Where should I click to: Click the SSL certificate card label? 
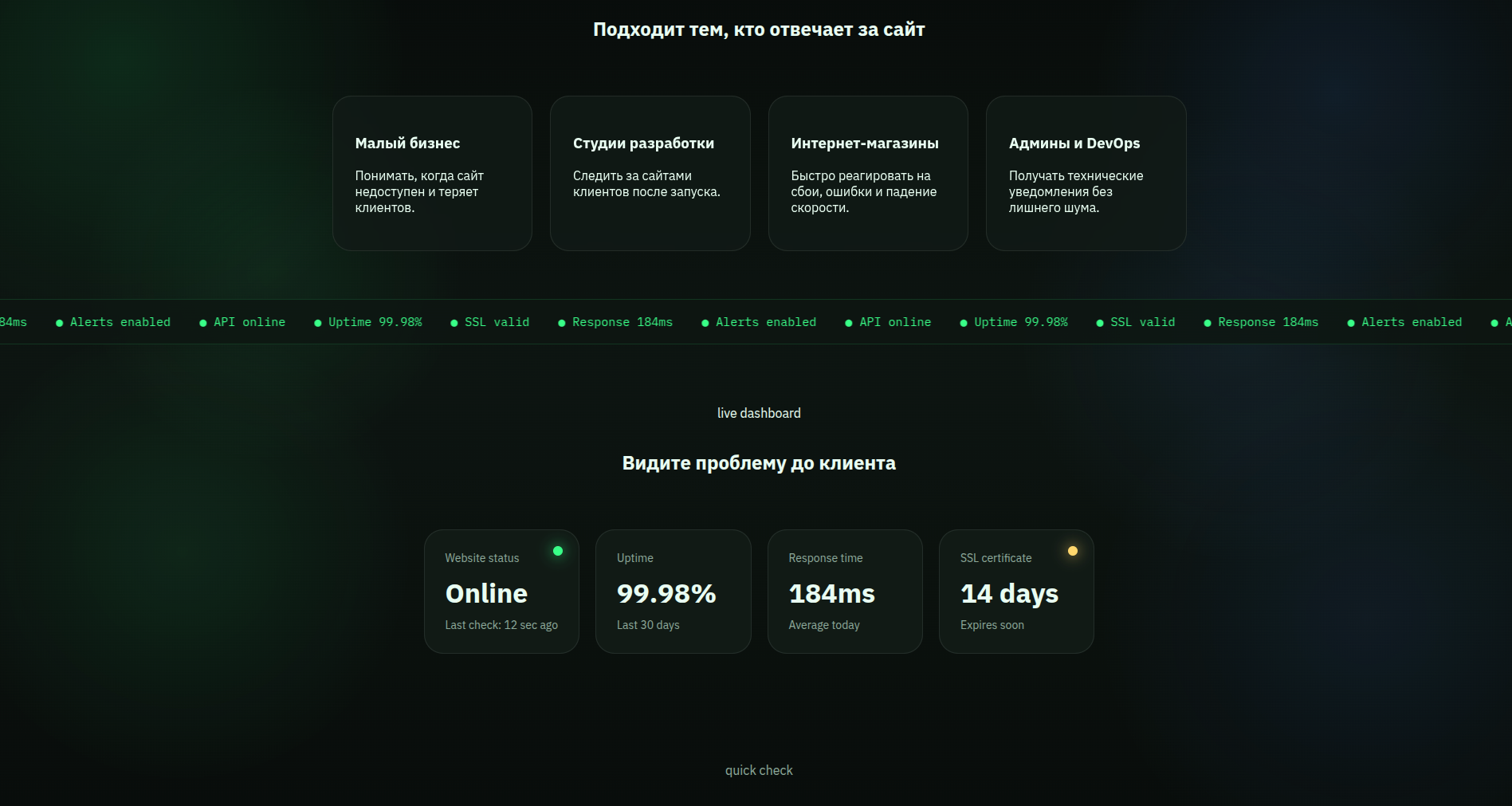pos(996,558)
